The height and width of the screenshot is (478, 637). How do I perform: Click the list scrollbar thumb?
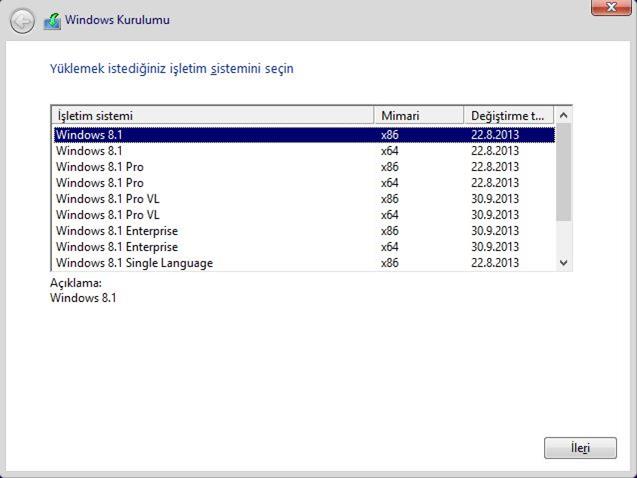(563, 172)
